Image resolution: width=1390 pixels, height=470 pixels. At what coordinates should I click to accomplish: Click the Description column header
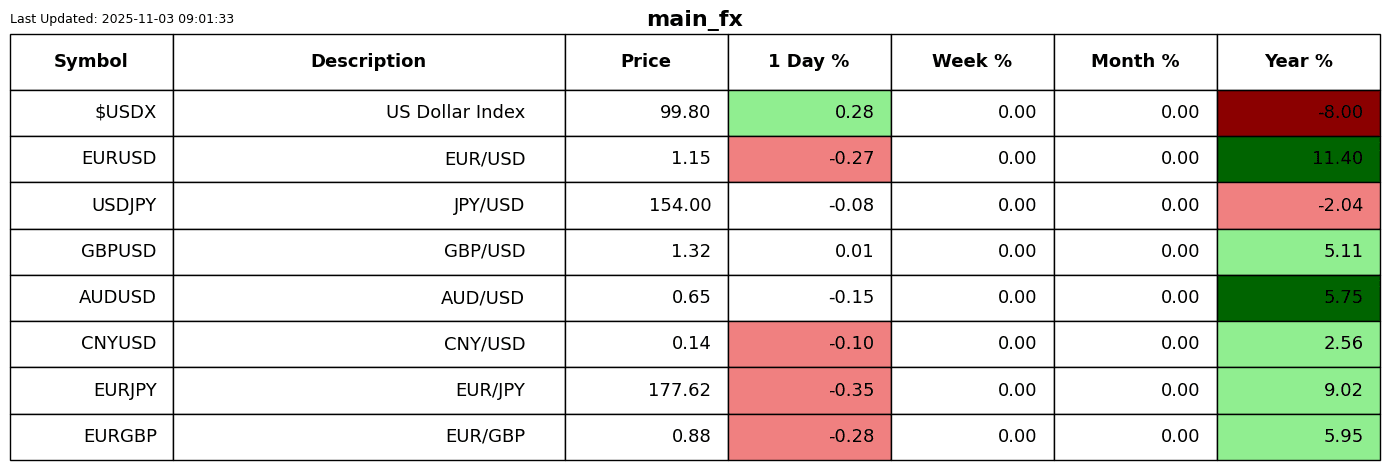coord(368,62)
